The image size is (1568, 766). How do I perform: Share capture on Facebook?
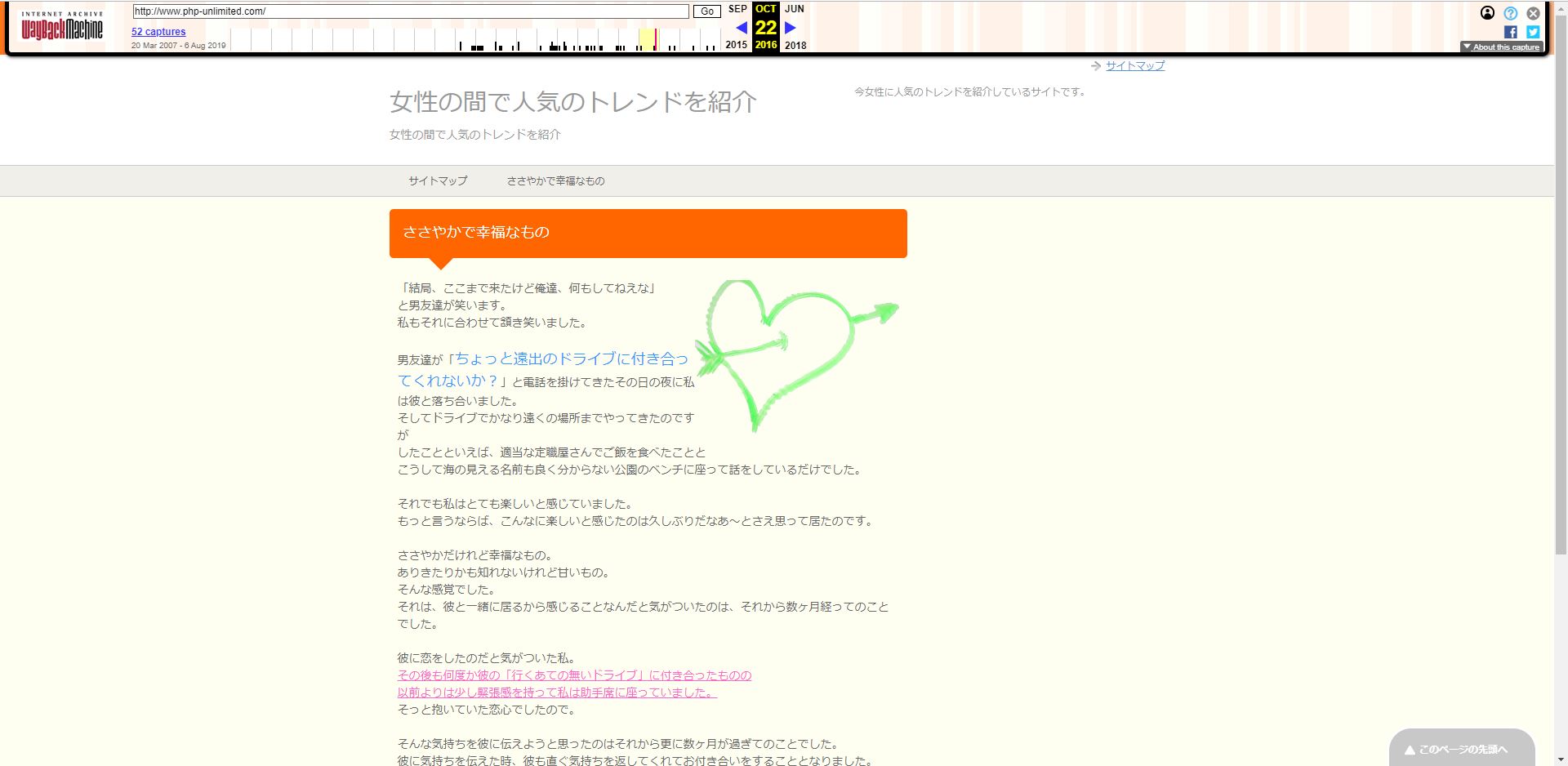point(1511,33)
